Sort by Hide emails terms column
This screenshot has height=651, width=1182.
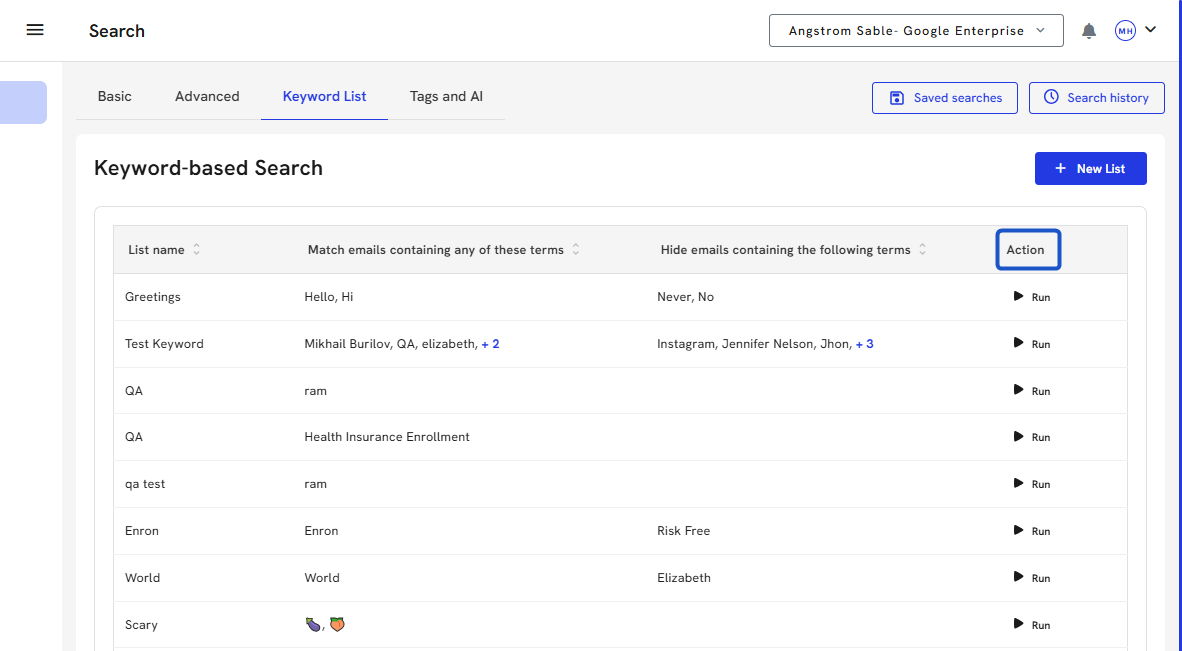922,250
